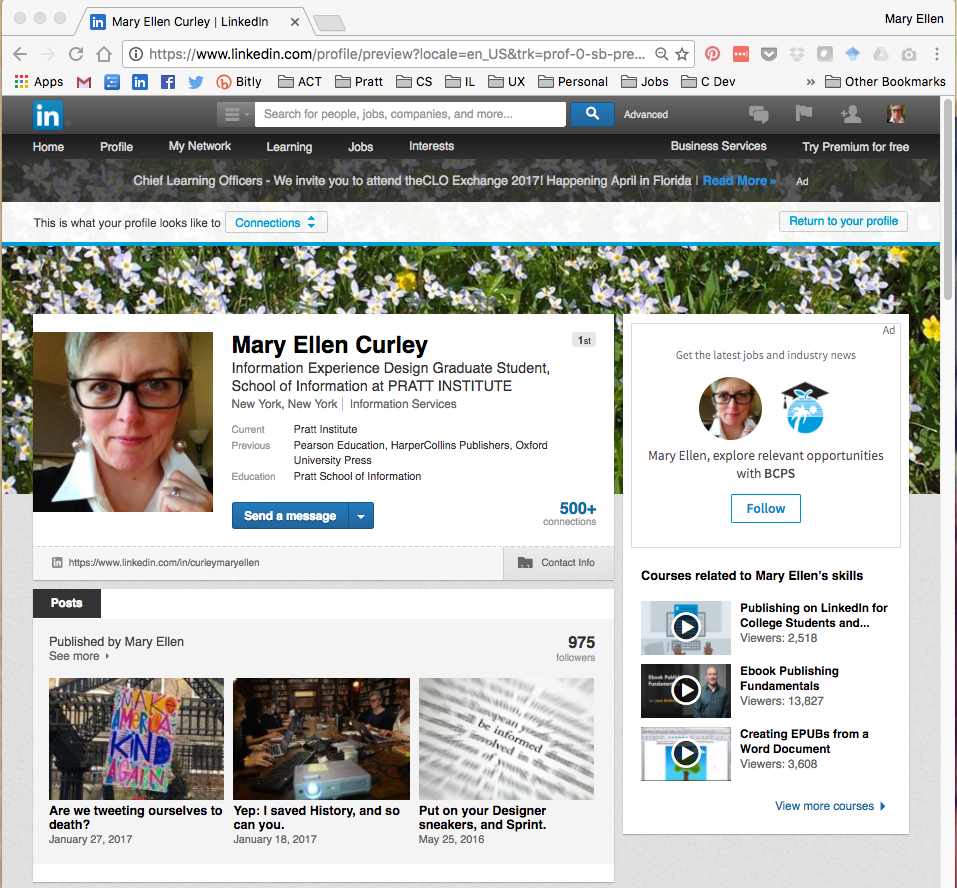The image size is (957, 888).
Task: Open the notifications flag icon
Action: (x=804, y=114)
